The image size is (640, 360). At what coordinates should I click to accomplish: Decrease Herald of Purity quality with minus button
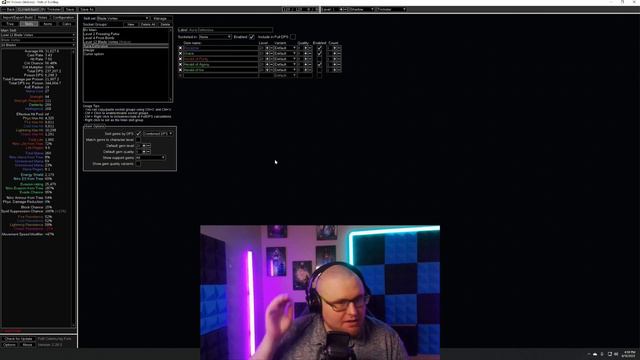coord(310,59)
